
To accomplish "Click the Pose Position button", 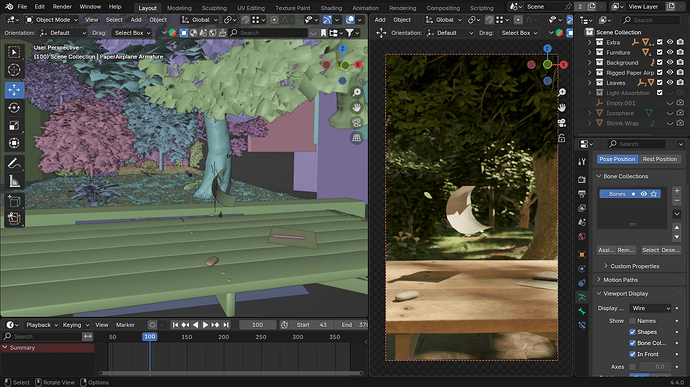I will point(617,159).
